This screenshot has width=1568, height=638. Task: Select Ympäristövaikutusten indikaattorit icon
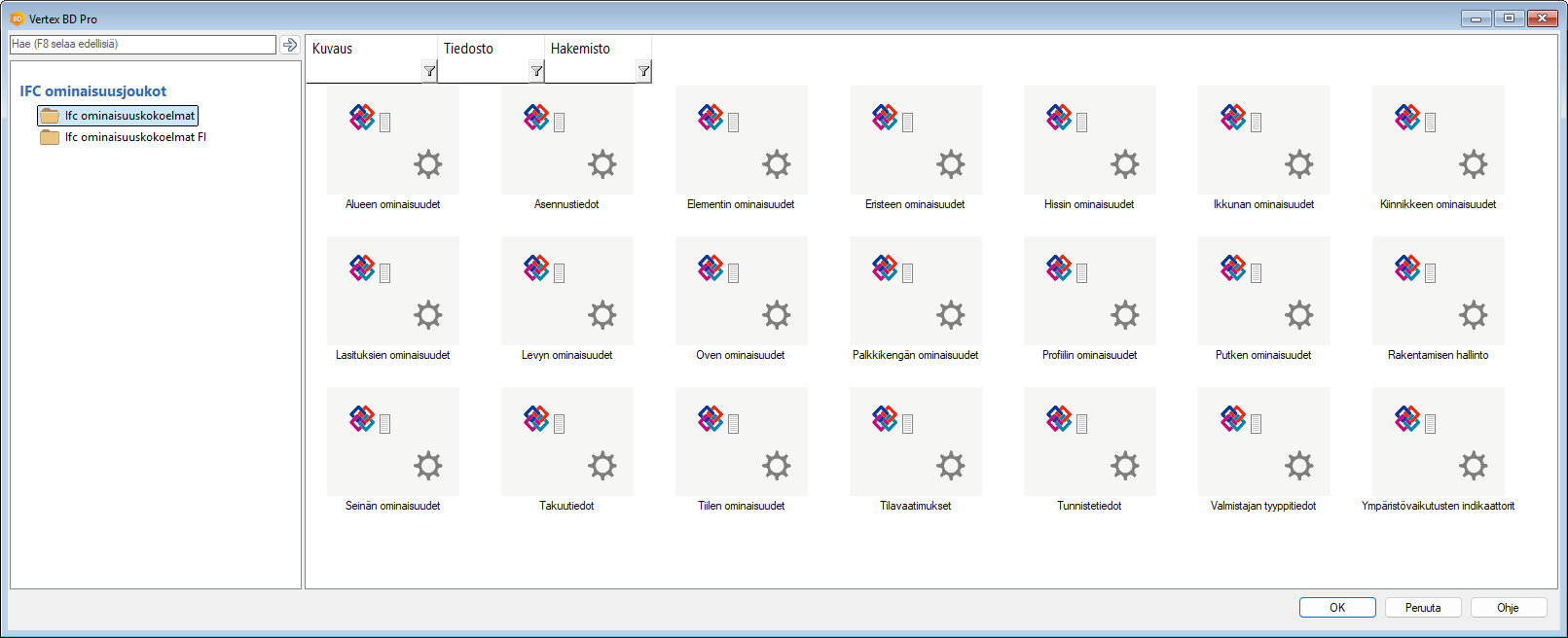pyautogui.click(x=1439, y=442)
